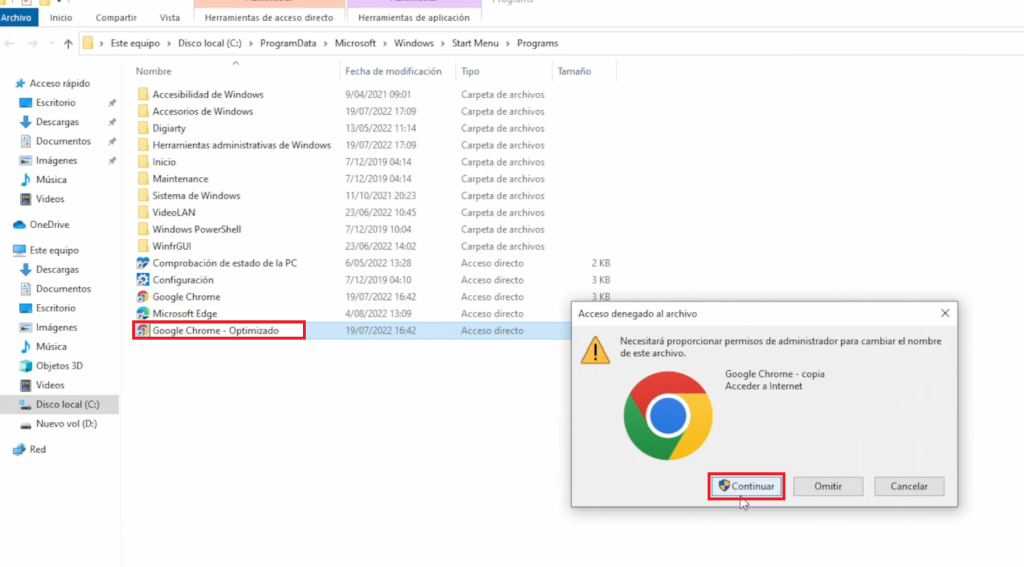Sort by the Tipo column header
The height and width of the screenshot is (567, 1024).
pyautogui.click(x=470, y=71)
